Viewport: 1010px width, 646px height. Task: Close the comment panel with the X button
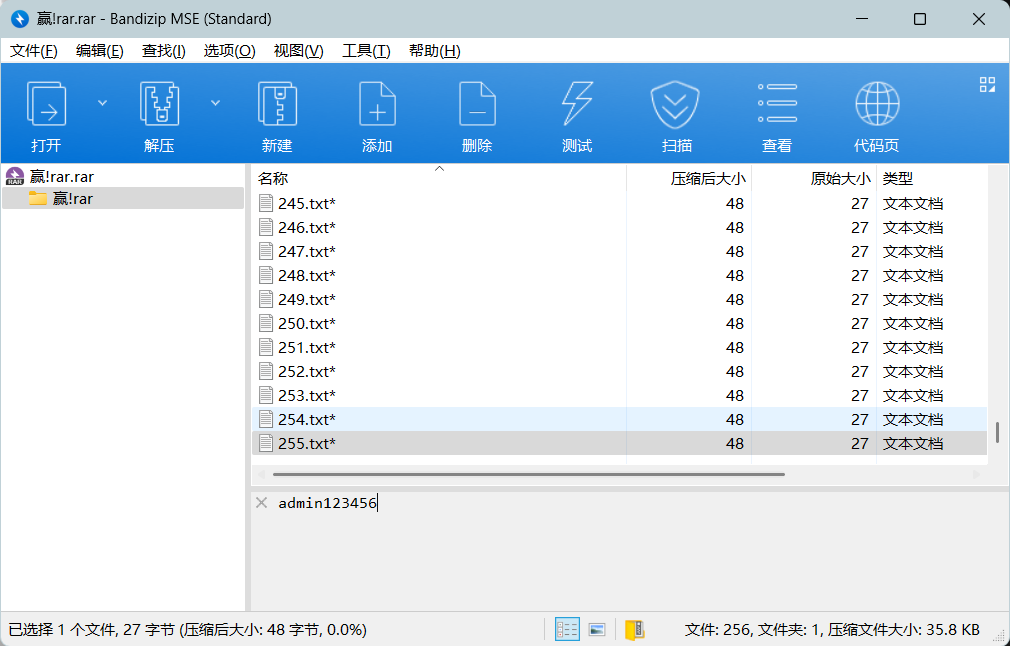261,503
